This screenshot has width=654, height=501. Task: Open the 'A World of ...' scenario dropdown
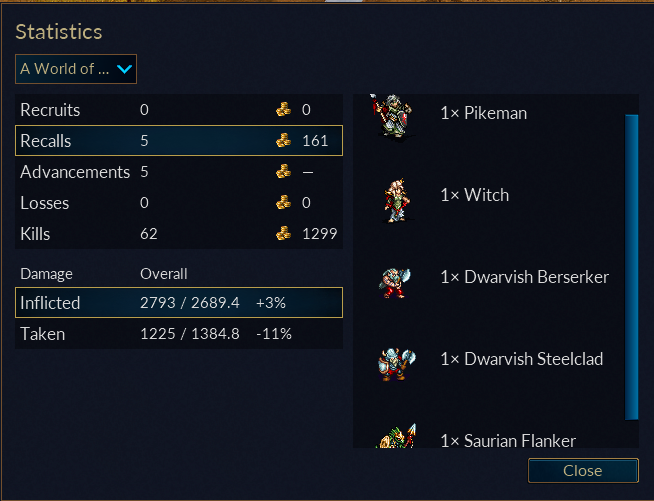76,69
